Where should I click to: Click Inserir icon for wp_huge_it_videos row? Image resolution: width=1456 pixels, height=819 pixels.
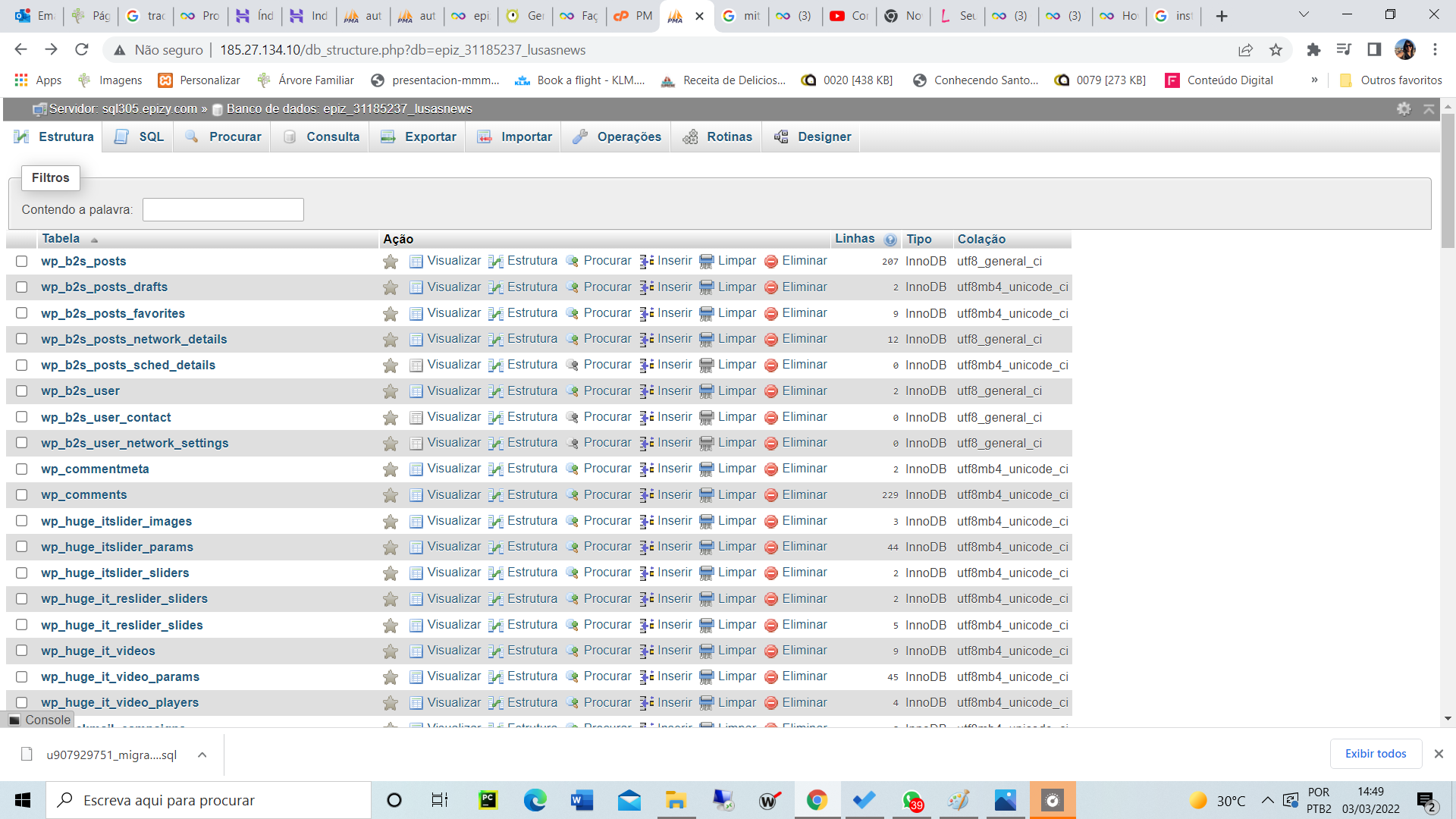coord(646,651)
